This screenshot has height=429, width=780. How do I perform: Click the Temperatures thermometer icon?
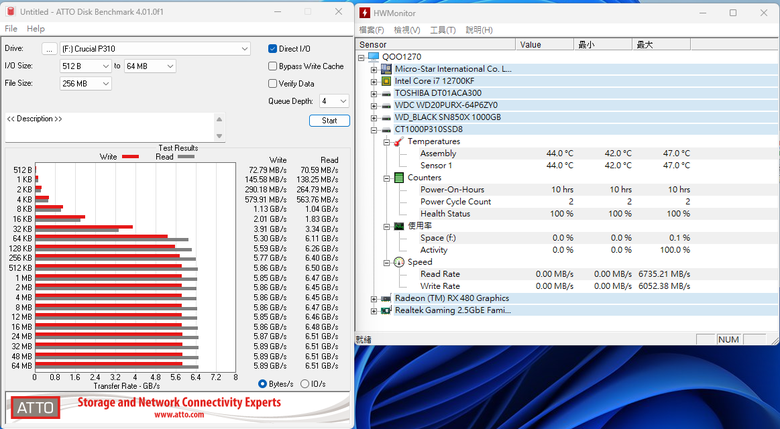[398, 141]
